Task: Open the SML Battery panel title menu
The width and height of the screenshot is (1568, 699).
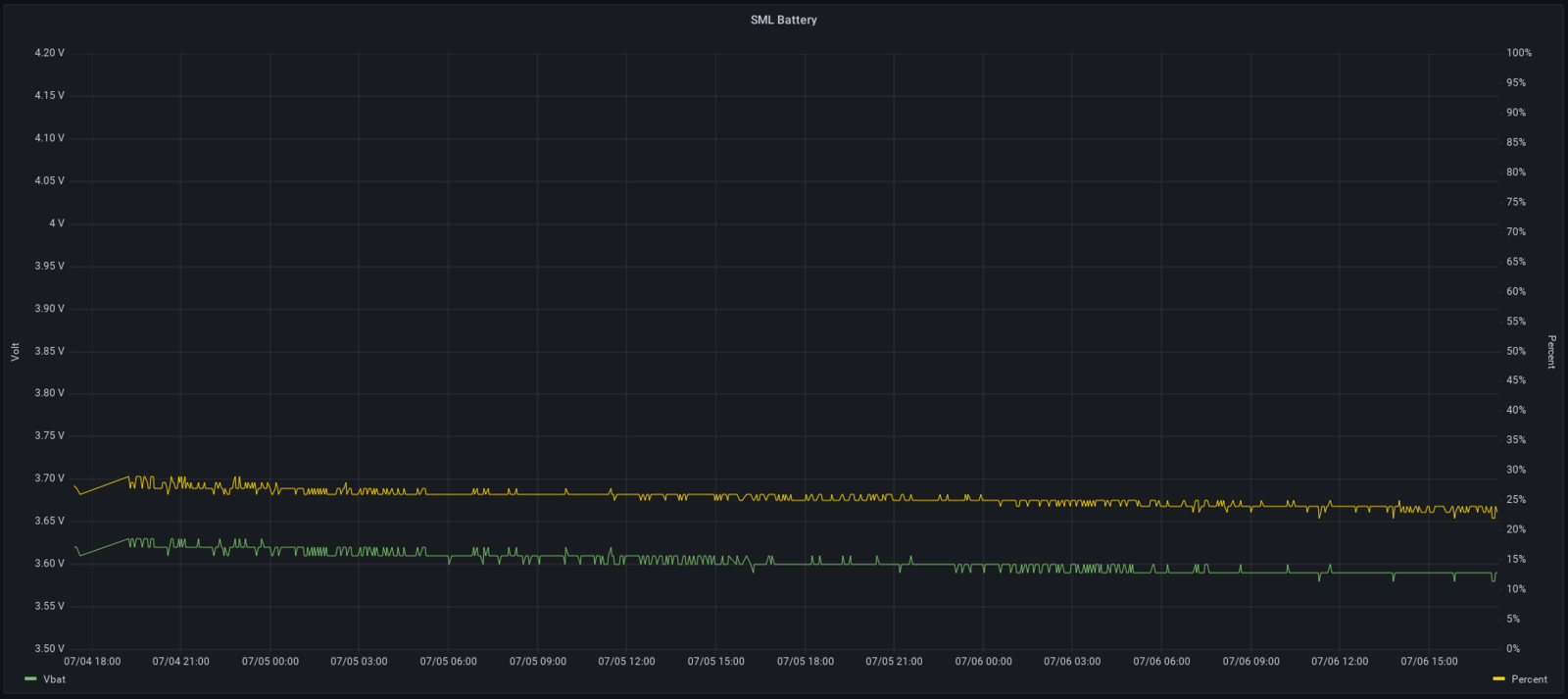Action: pos(783,20)
